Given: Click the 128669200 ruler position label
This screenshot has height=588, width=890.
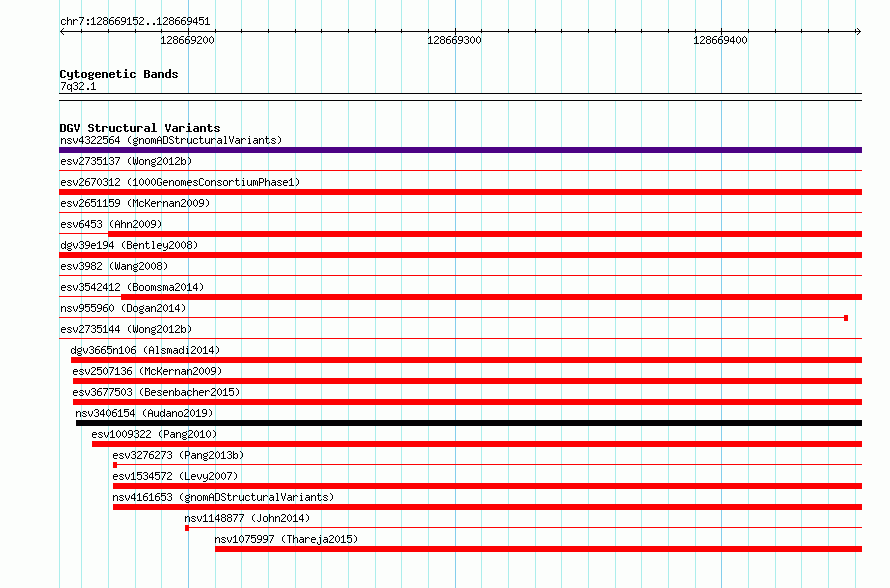Looking at the screenshot, I should pyautogui.click(x=187, y=40).
